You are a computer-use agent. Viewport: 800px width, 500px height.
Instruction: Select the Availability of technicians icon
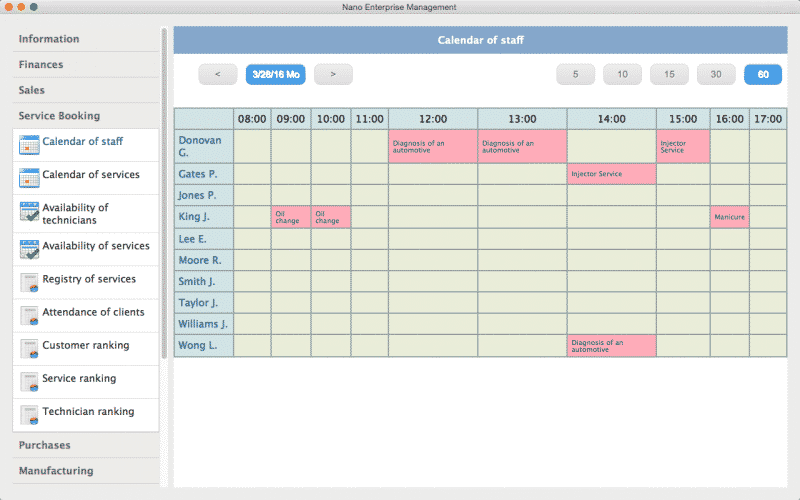tap(29, 213)
